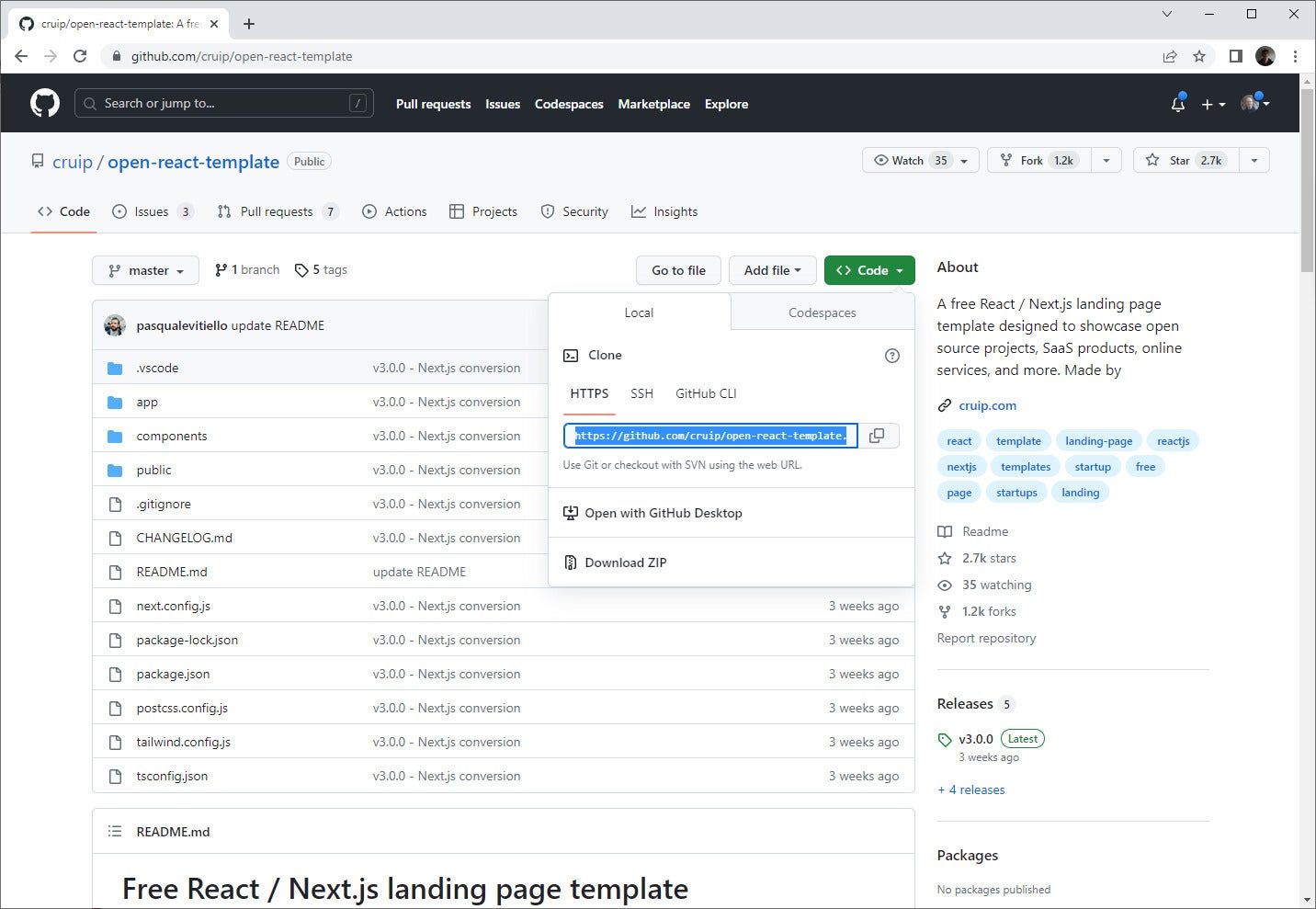Open the Pull requests repository tab
This screenshot has width=1316, height=909.
click(x=278, y=211)
